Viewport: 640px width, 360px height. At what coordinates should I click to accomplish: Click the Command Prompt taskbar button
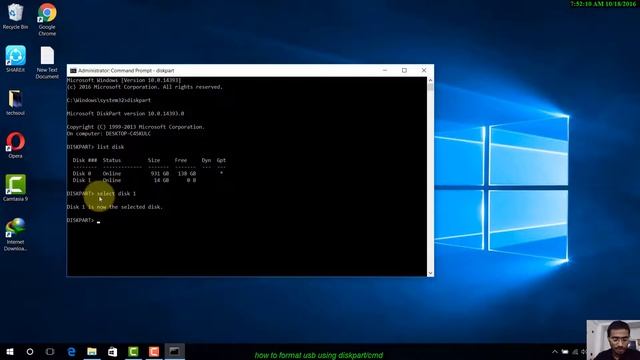tap(174, 351)
